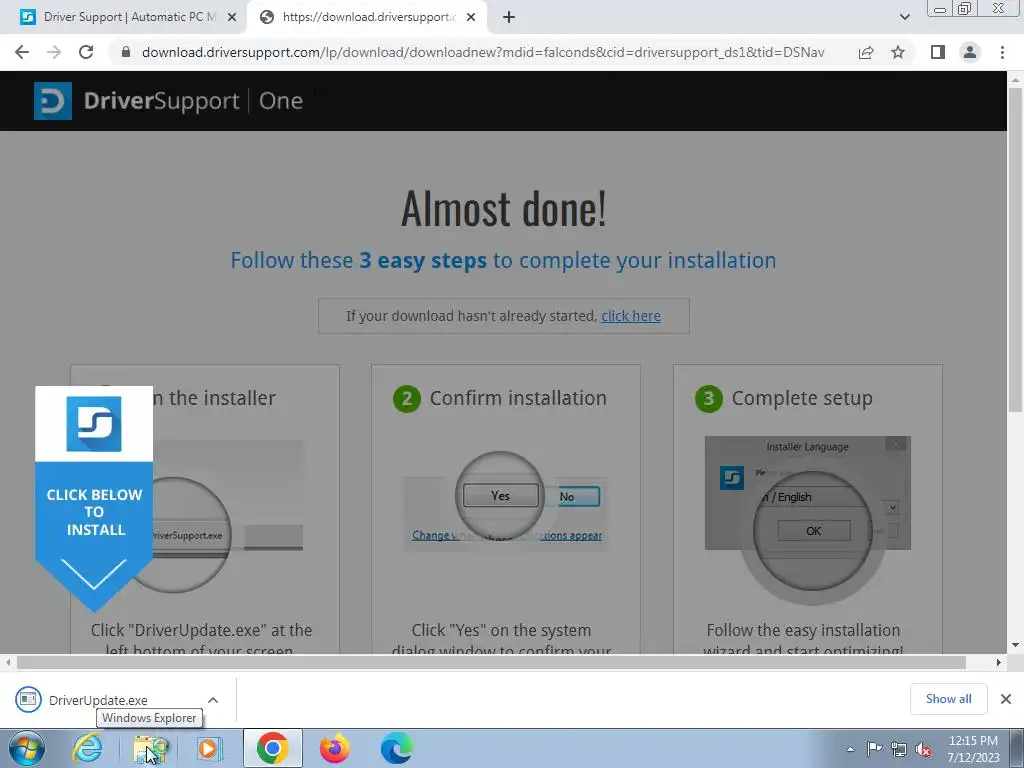Open the browser side panel
Image resolution: width=1024 pixels, height=768 pixels.
938,52
